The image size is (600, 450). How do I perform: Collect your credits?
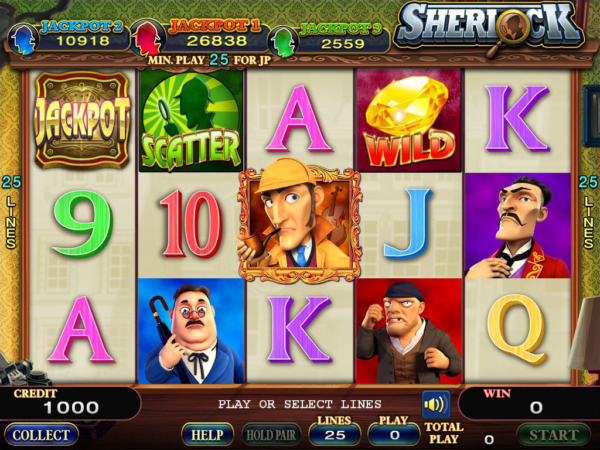[41, 435]
